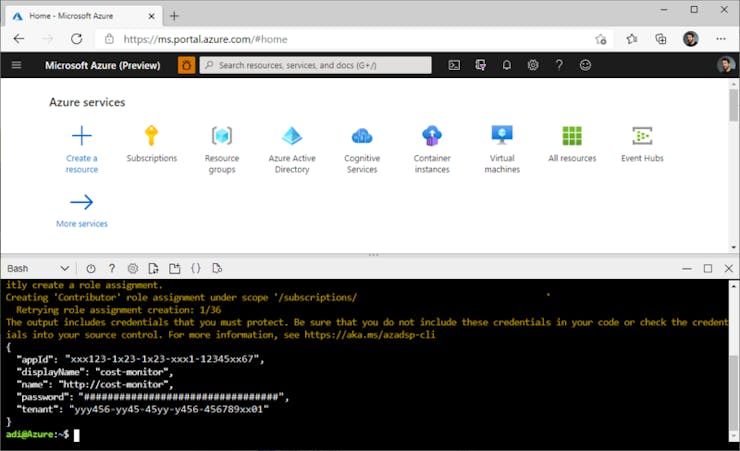Image resolution: width=740 pixels, height=451 pixels.
Task: Click the Azure services heading
Action: tap(87, 102)
